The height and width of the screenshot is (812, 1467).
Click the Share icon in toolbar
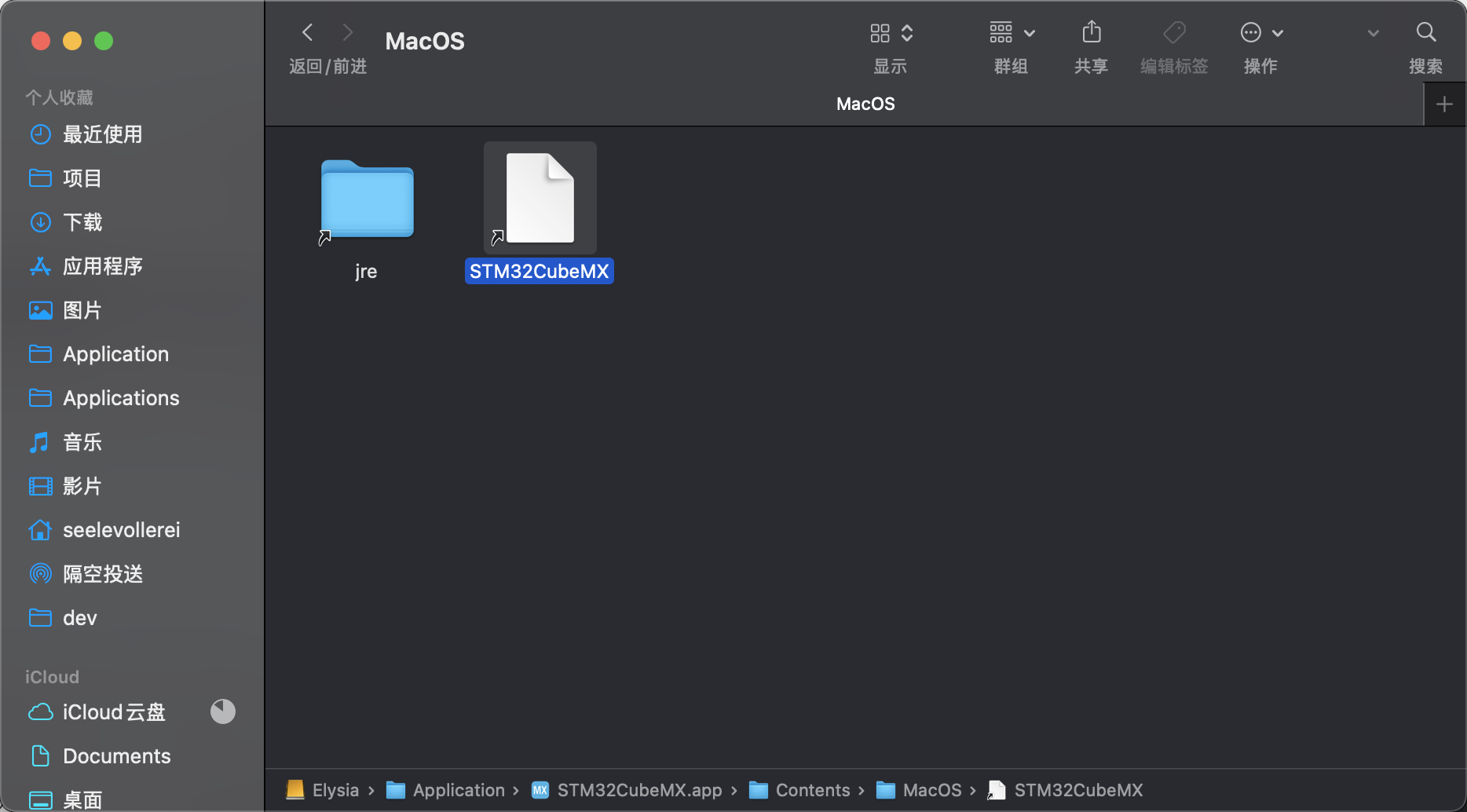coord(1091,33)
